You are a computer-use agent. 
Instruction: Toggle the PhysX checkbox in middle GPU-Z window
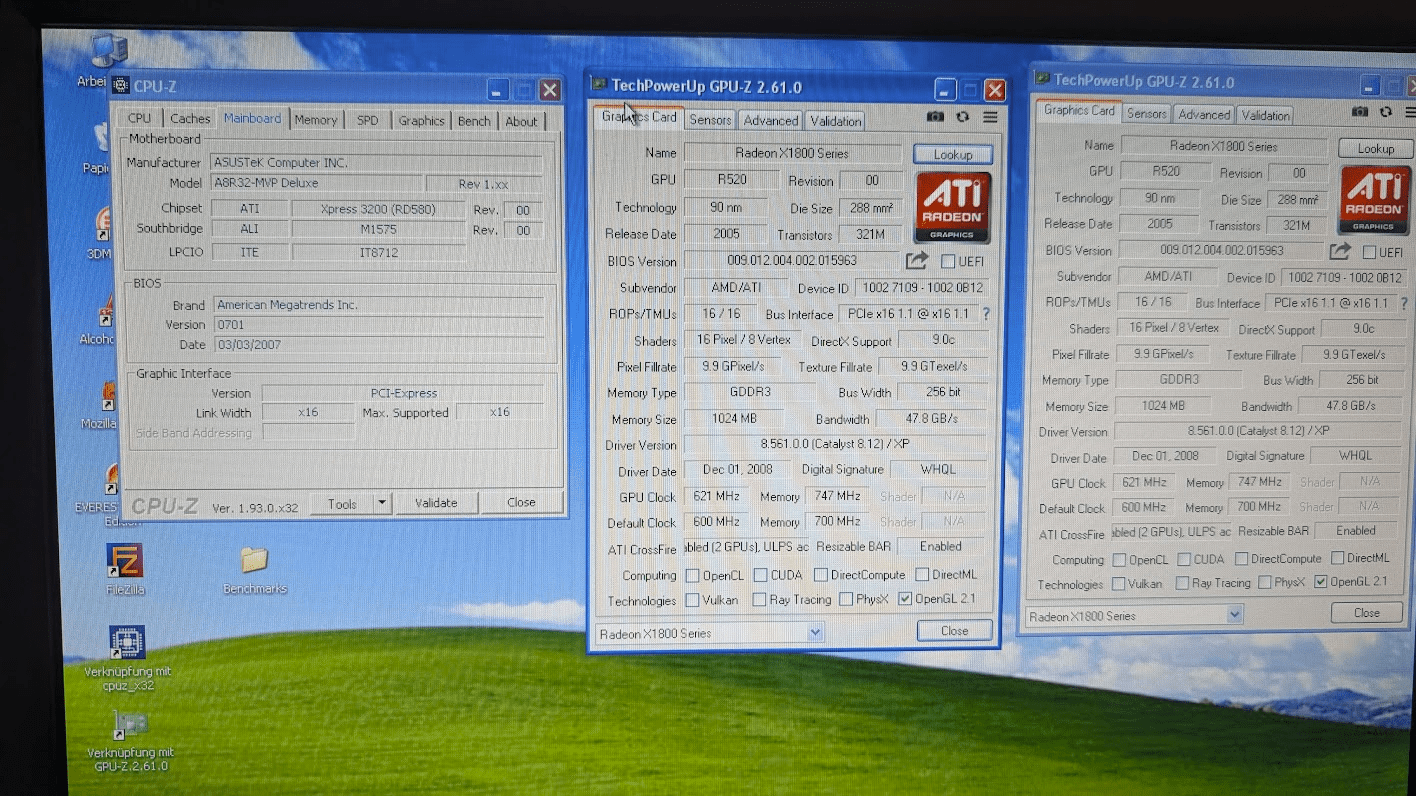(x=846, y=600)
